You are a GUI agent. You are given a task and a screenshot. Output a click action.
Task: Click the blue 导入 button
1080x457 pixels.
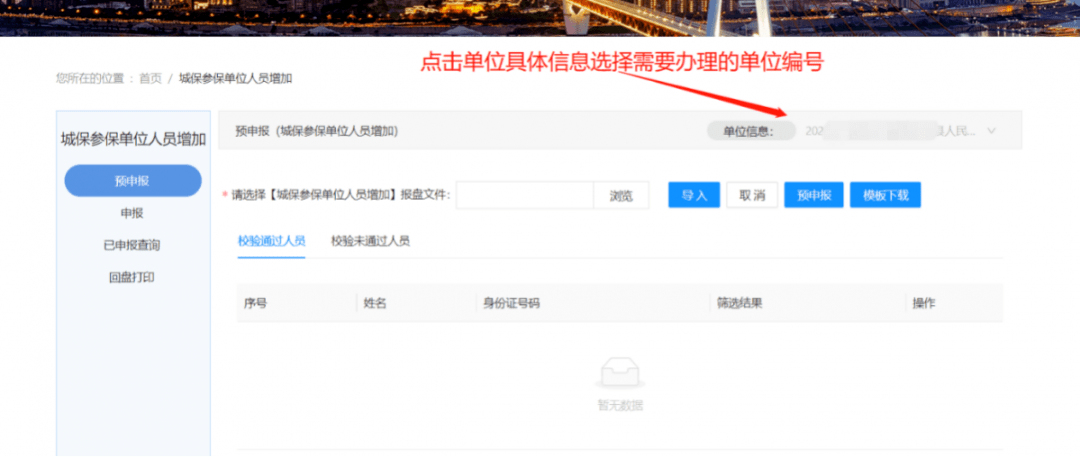694,196
